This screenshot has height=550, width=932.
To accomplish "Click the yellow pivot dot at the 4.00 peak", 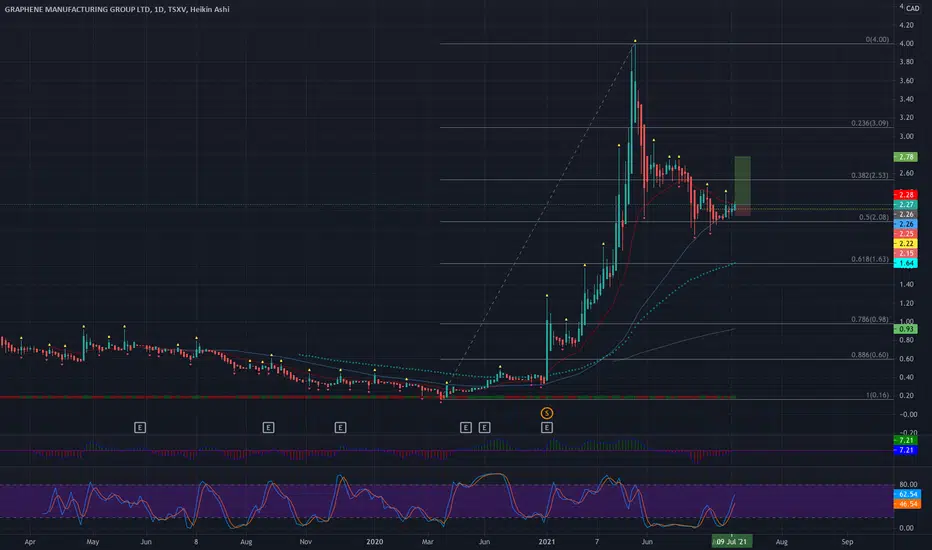I will click(x=635, y=41).
